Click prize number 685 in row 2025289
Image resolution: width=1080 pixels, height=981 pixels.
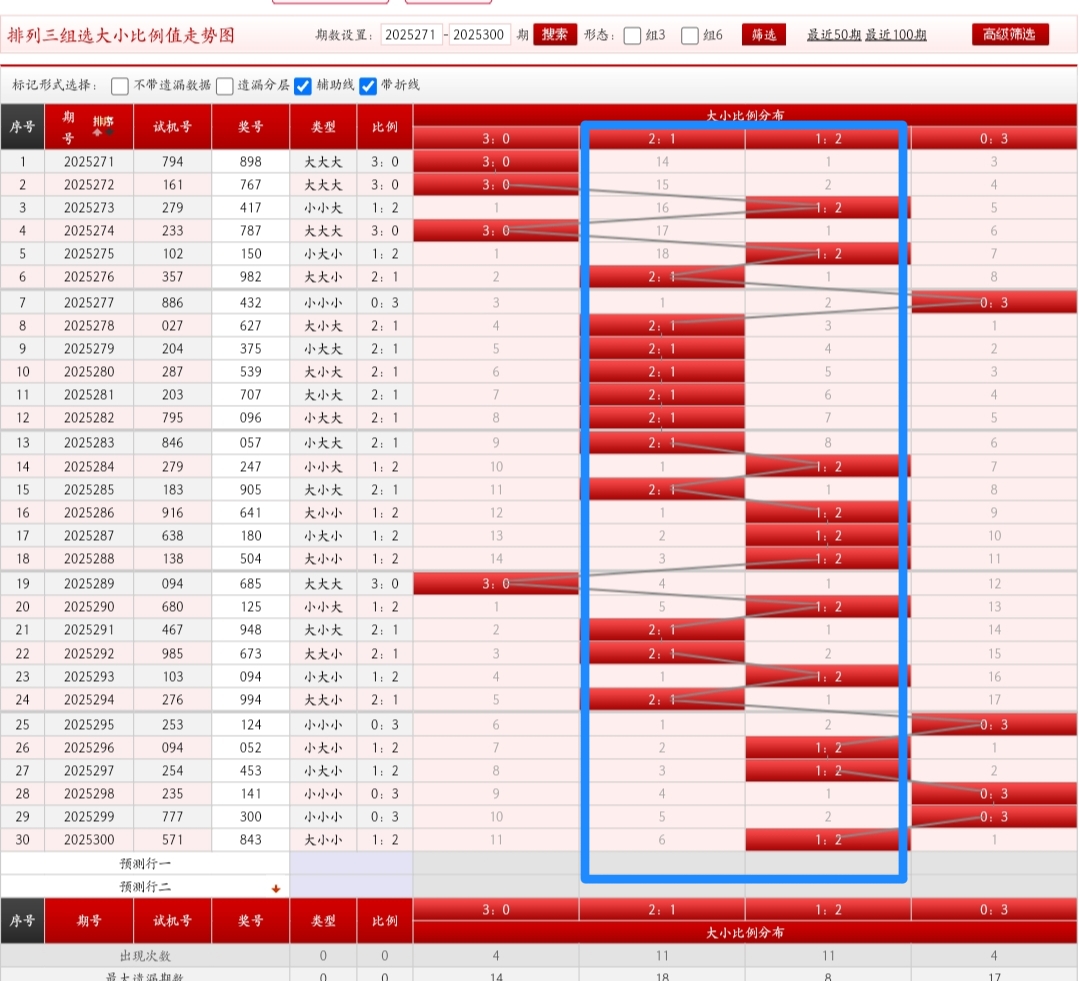point(251,584)
